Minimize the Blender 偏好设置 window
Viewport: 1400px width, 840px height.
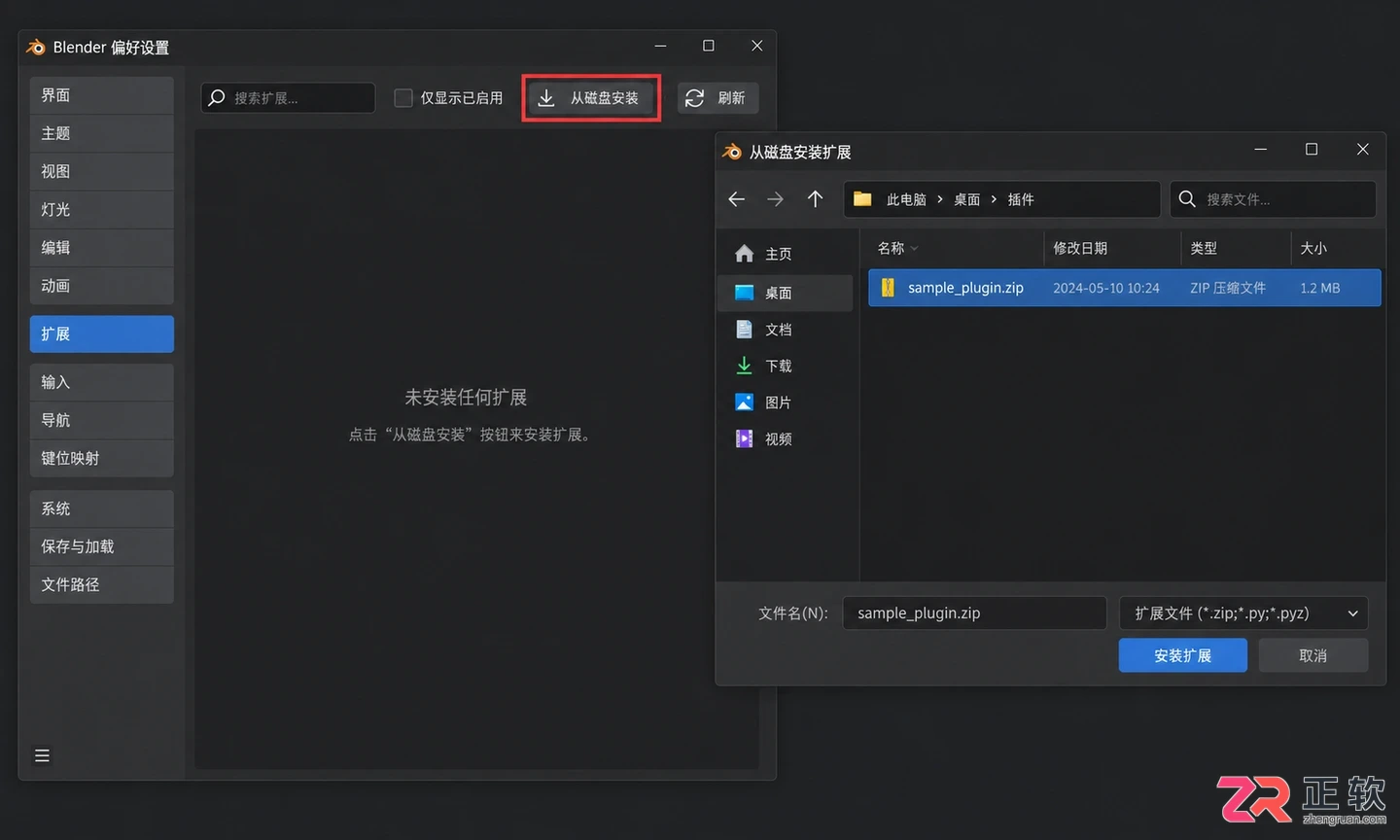click(x=660, y=46)
